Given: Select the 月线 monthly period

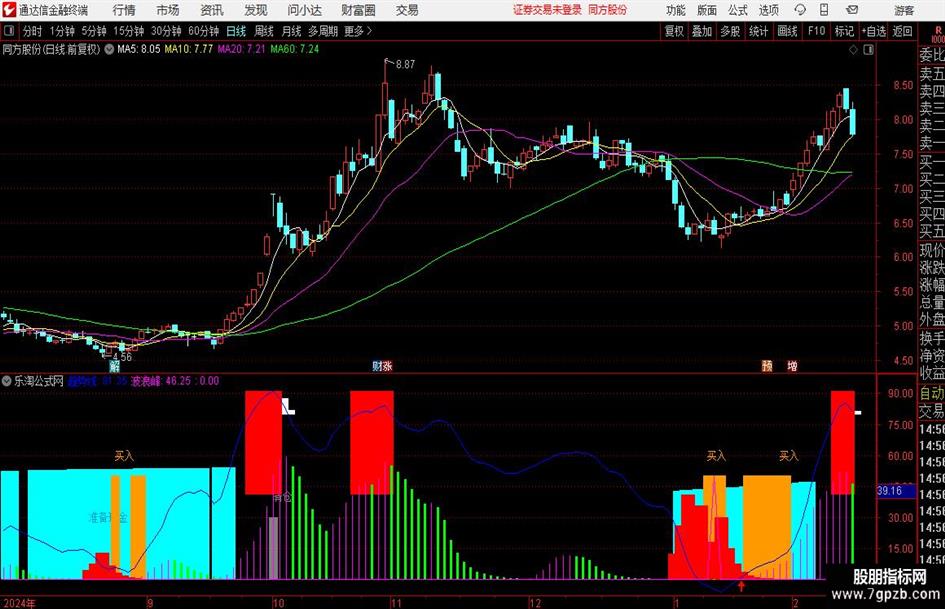Looking at the screenshot, I should [x=291, y=31].
